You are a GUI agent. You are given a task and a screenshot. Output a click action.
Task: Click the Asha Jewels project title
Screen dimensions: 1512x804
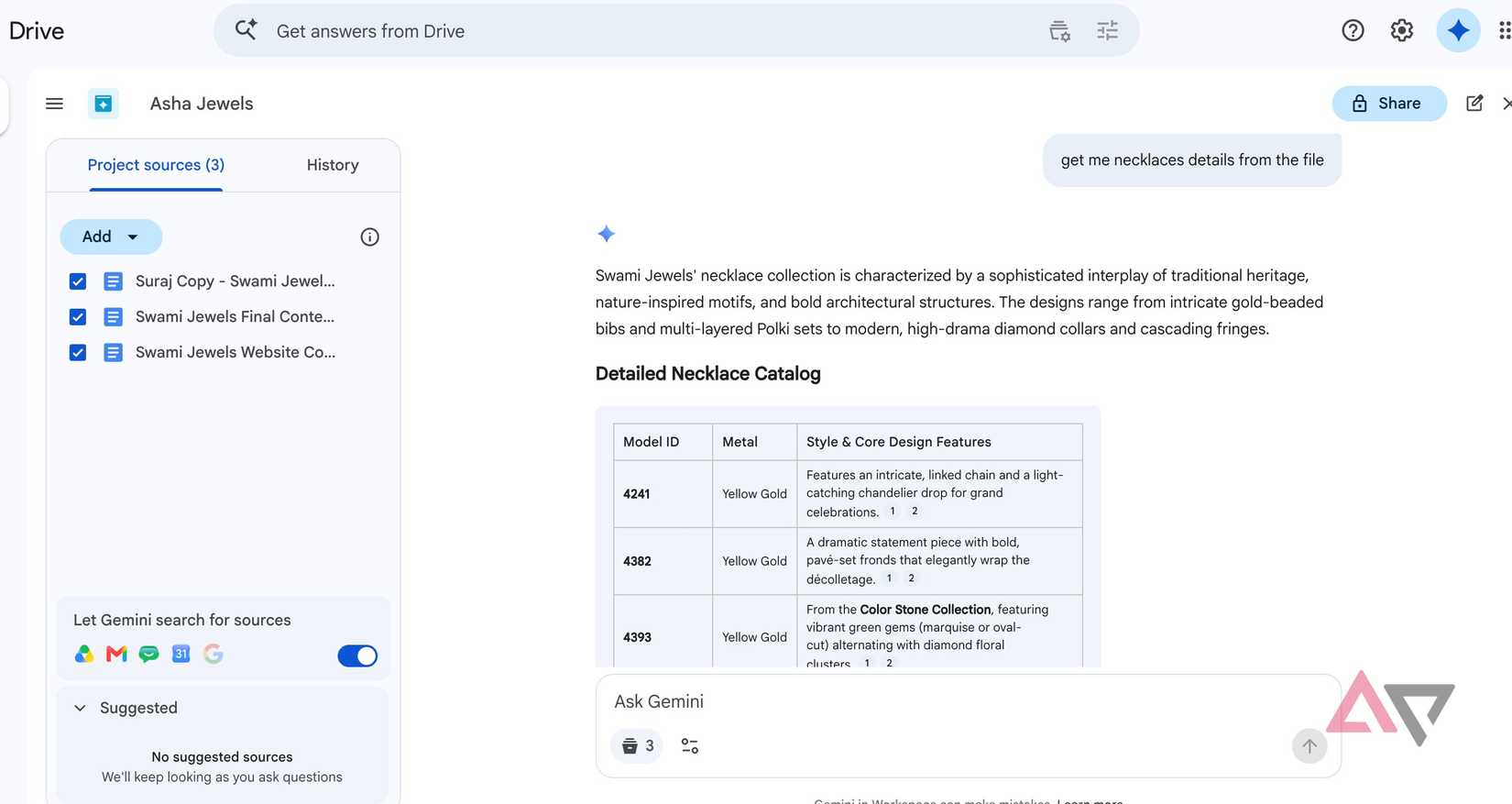pyautogui.click(x=202, y=104)
